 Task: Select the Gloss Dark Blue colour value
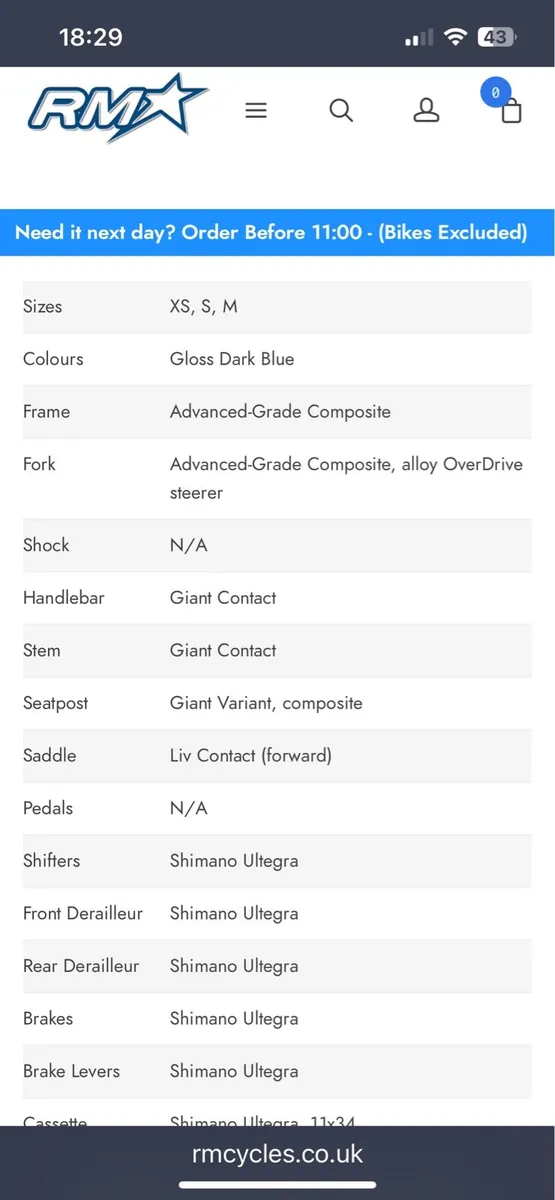coord(232,359)
